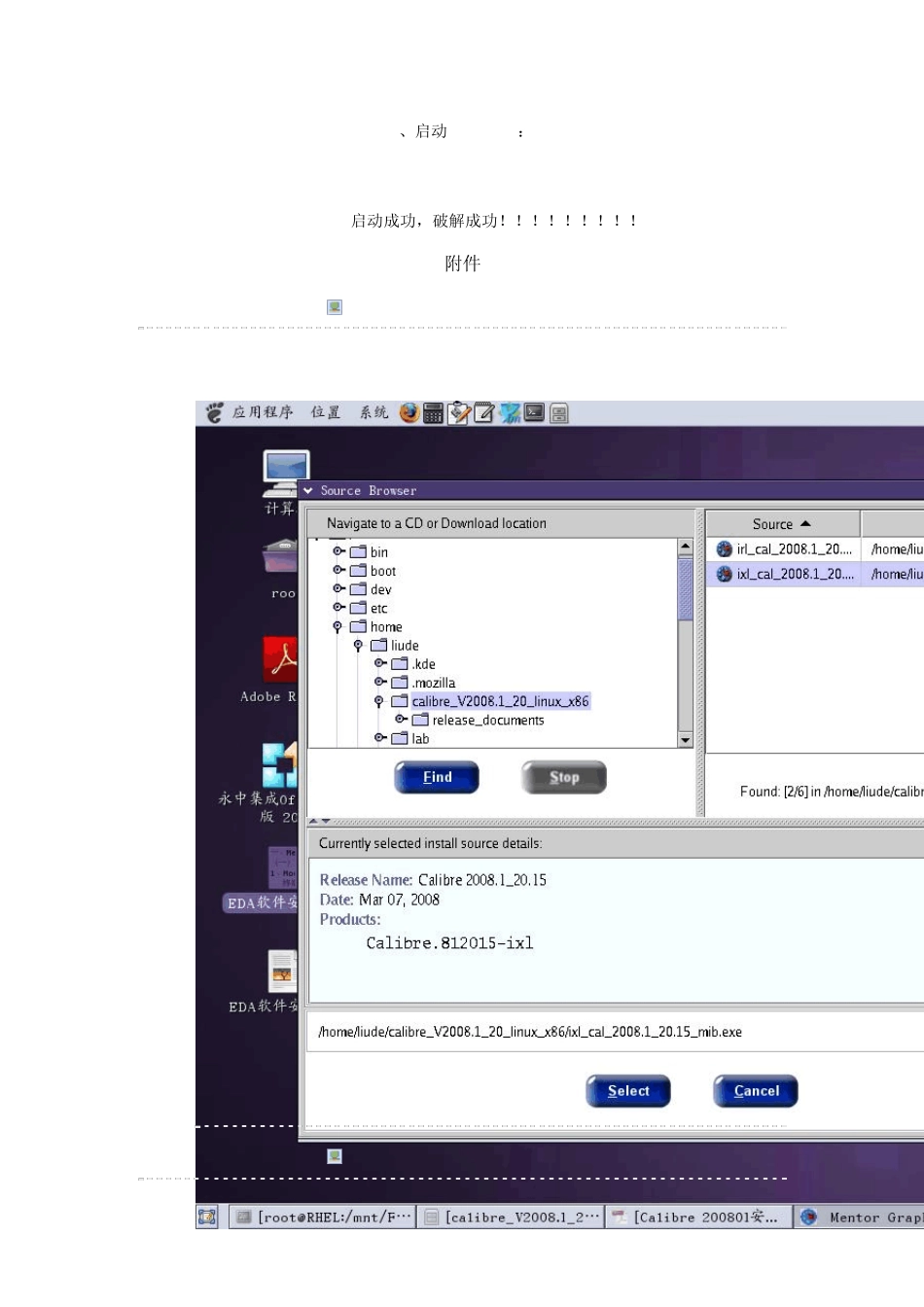The height and width of the screenshot is (1307, 924).
Task: Open the selected EDA software desktop file
Action: point(282,868)
